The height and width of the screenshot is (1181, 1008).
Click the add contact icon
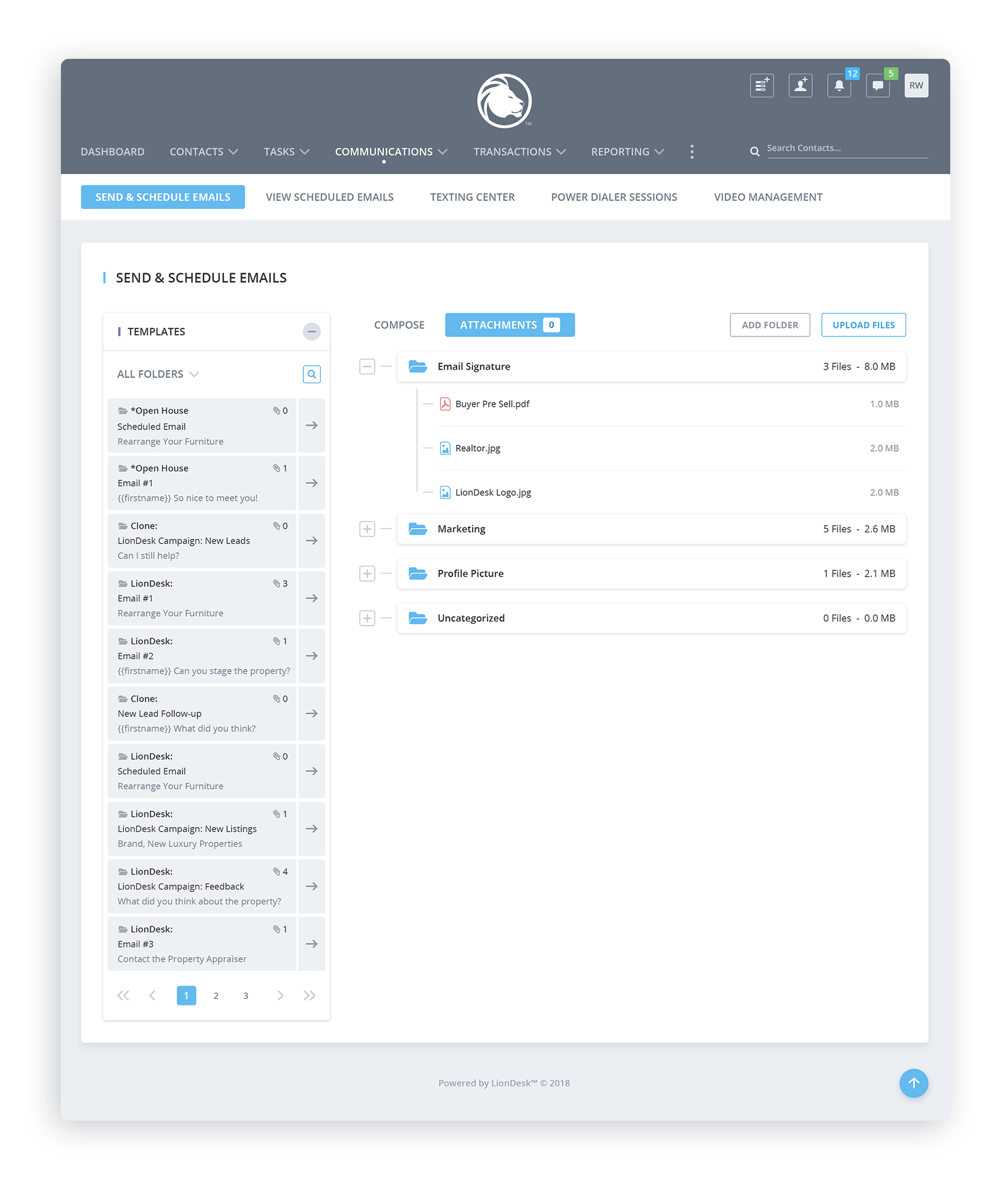[800, 86]
